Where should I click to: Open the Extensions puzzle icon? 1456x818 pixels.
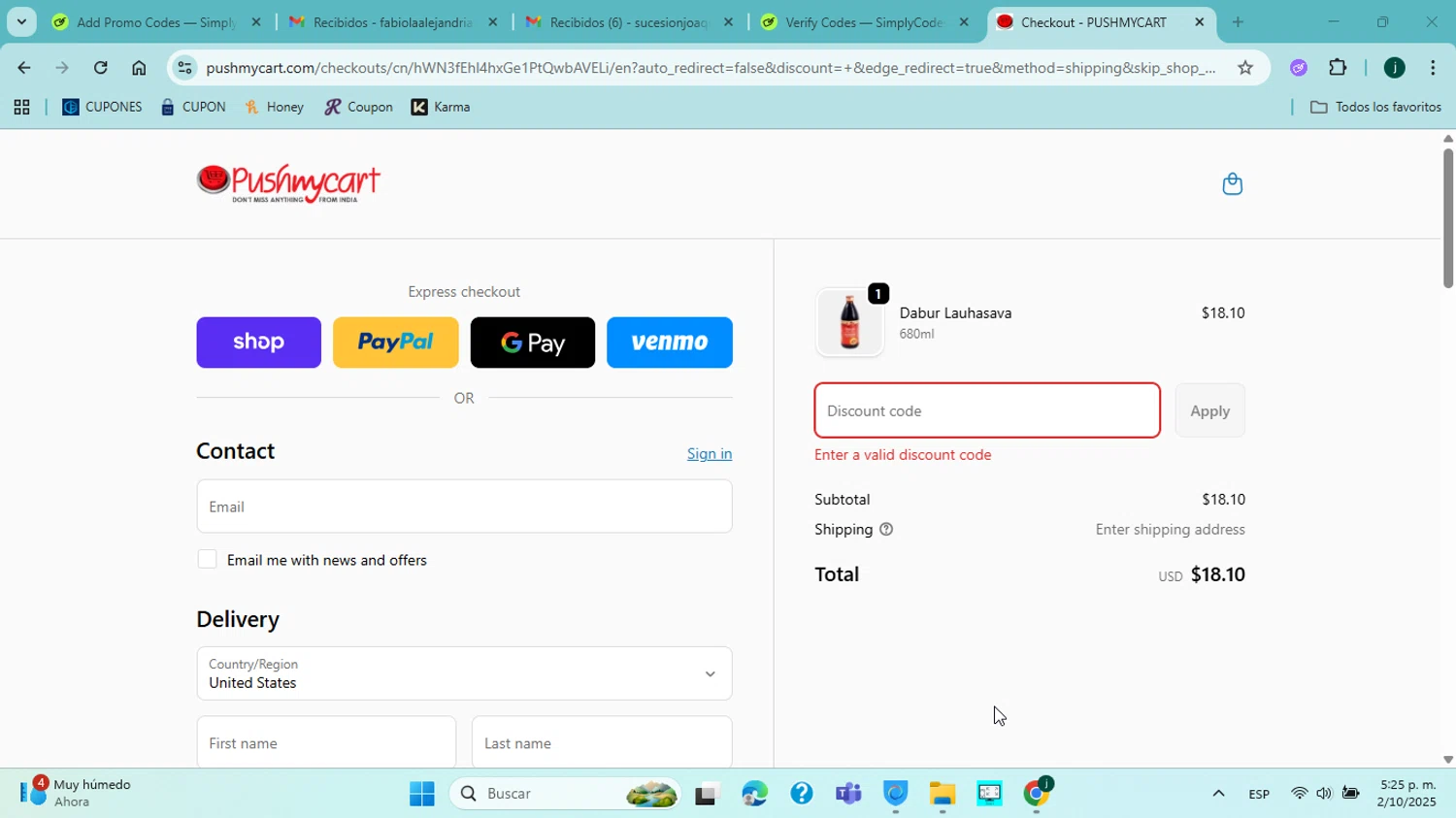[x=1338, y=68]
